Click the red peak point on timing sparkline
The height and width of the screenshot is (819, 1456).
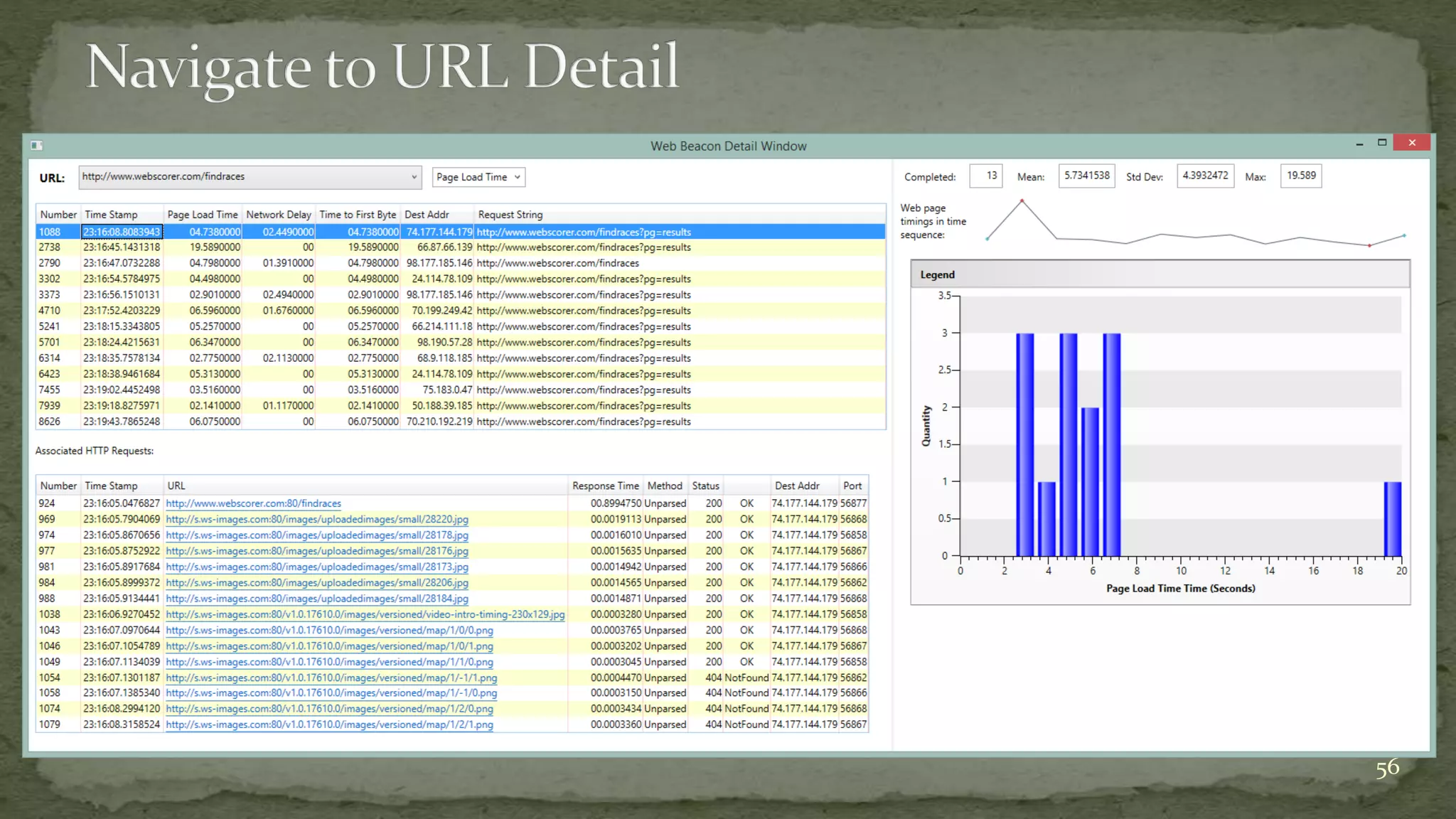click(1022, 201)
